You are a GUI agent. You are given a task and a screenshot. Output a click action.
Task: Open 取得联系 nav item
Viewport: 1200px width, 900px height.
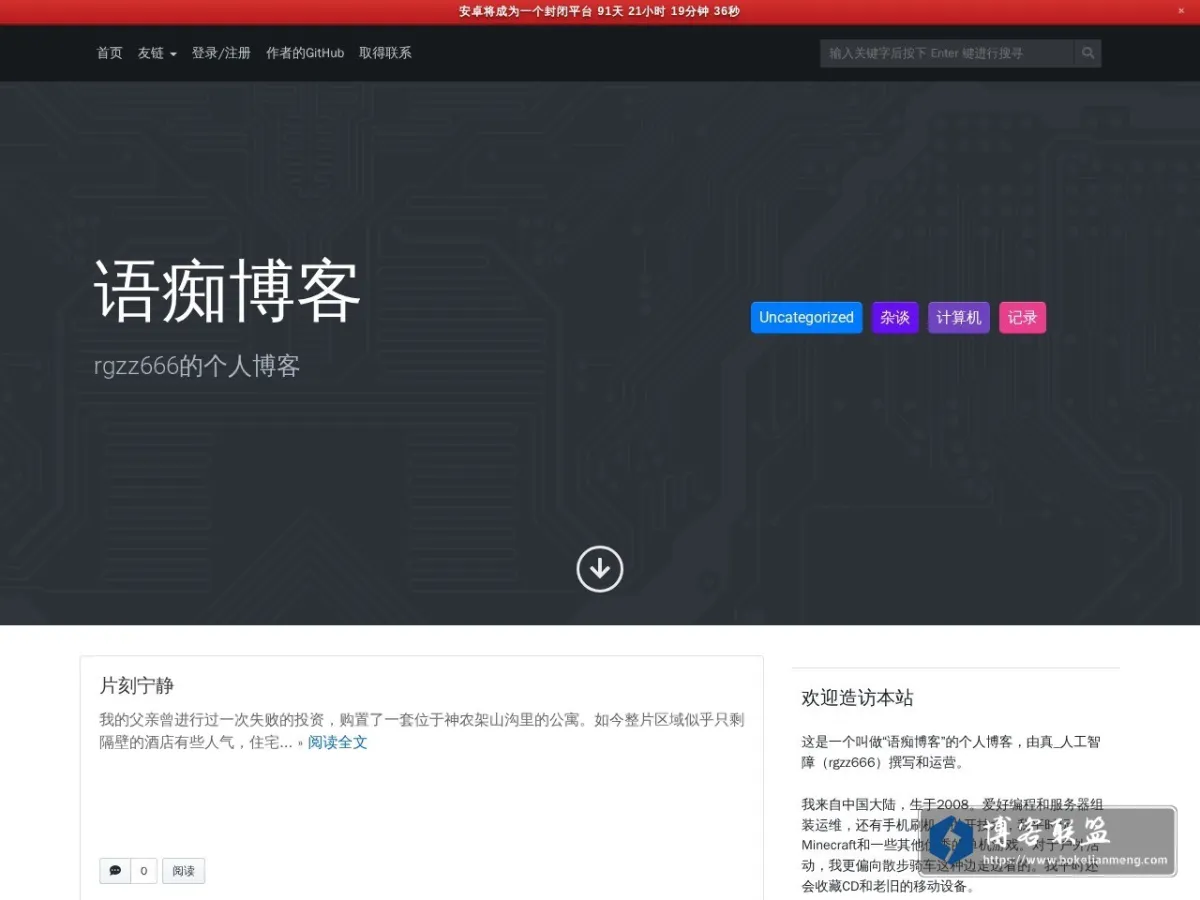point(385,53)
